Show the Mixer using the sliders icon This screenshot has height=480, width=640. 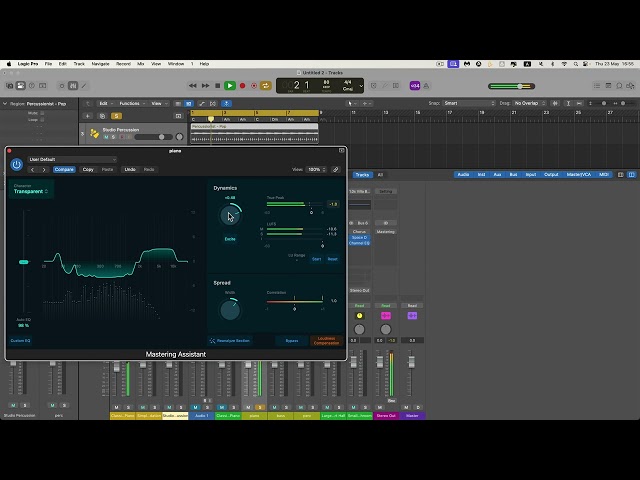(x=73, y=86)
